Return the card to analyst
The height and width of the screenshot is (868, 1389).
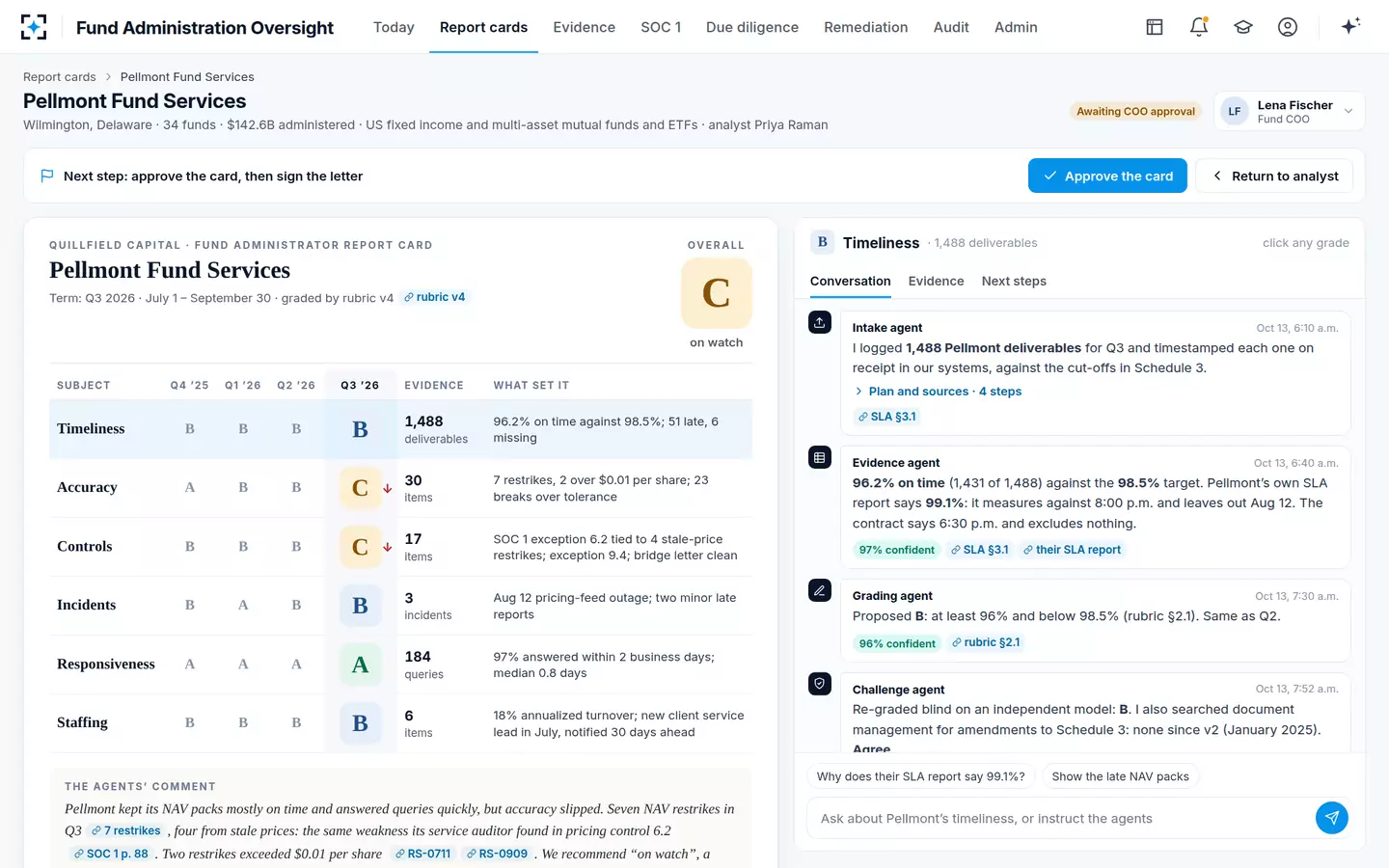coord(1274,176)
